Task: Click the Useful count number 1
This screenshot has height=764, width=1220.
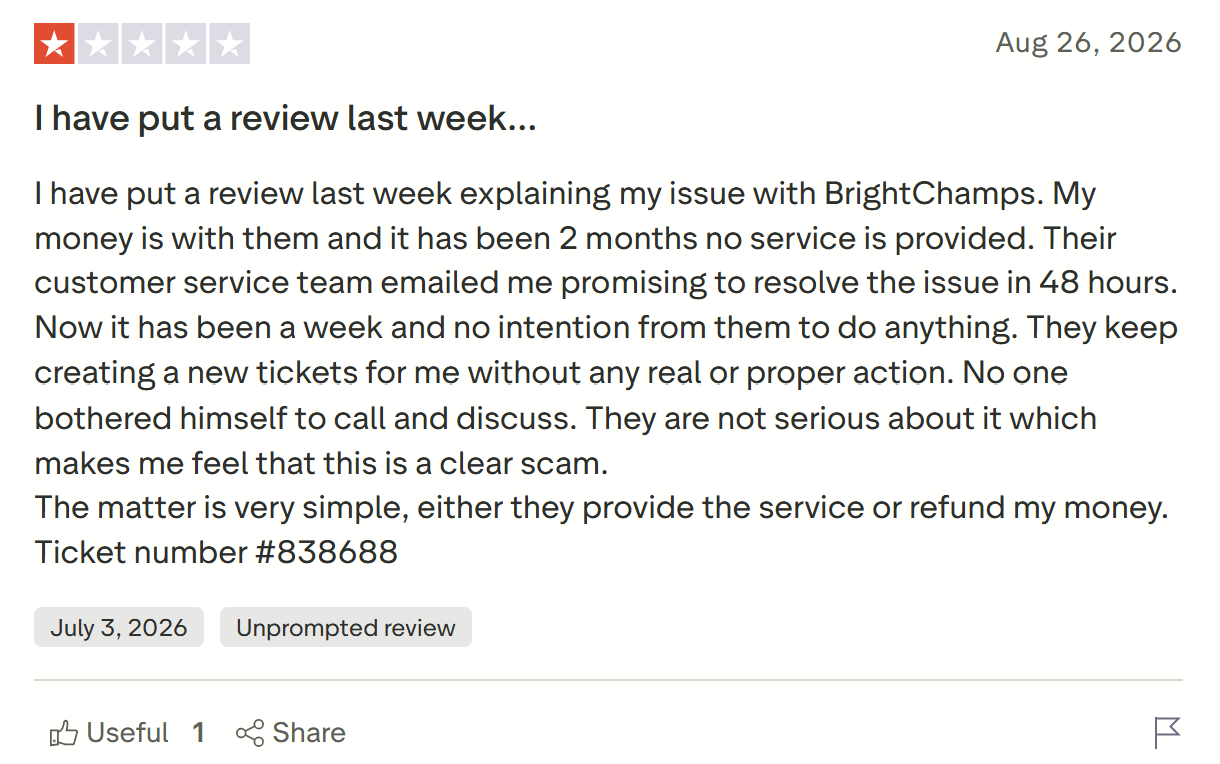Action: pos(199,733)
